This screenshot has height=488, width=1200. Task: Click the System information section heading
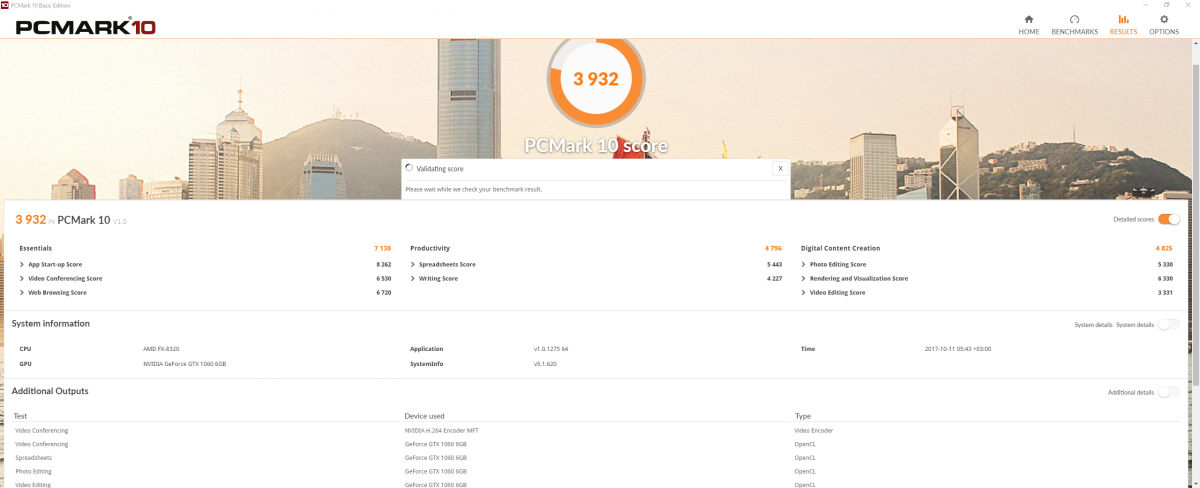coord(50,324)
